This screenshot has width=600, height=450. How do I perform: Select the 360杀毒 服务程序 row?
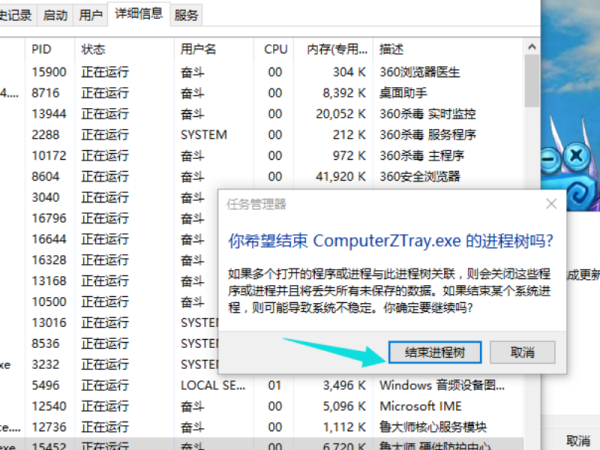[x=261, y=135]
